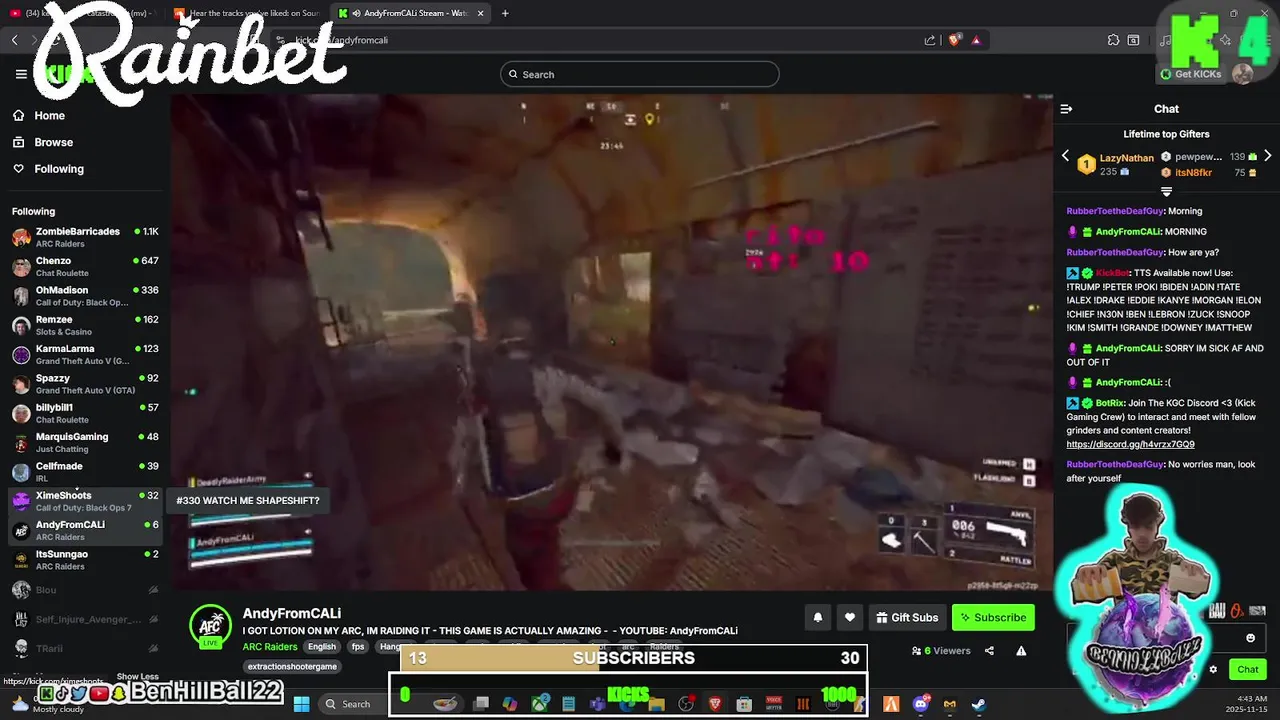Screen dimensions: 1280x720
Task: Open Remzee Slots & Casino channel
Action: click(x=85, y=325)
